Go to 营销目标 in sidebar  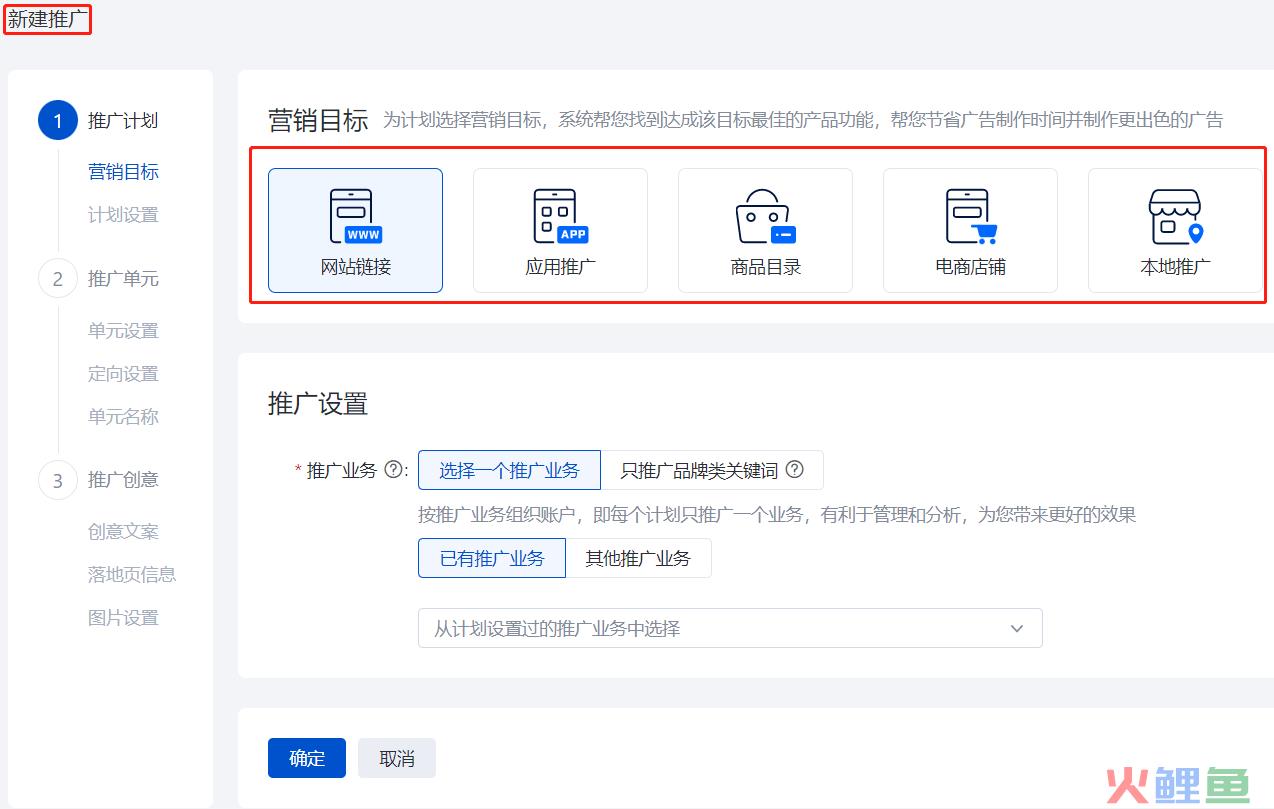(123, 172)
